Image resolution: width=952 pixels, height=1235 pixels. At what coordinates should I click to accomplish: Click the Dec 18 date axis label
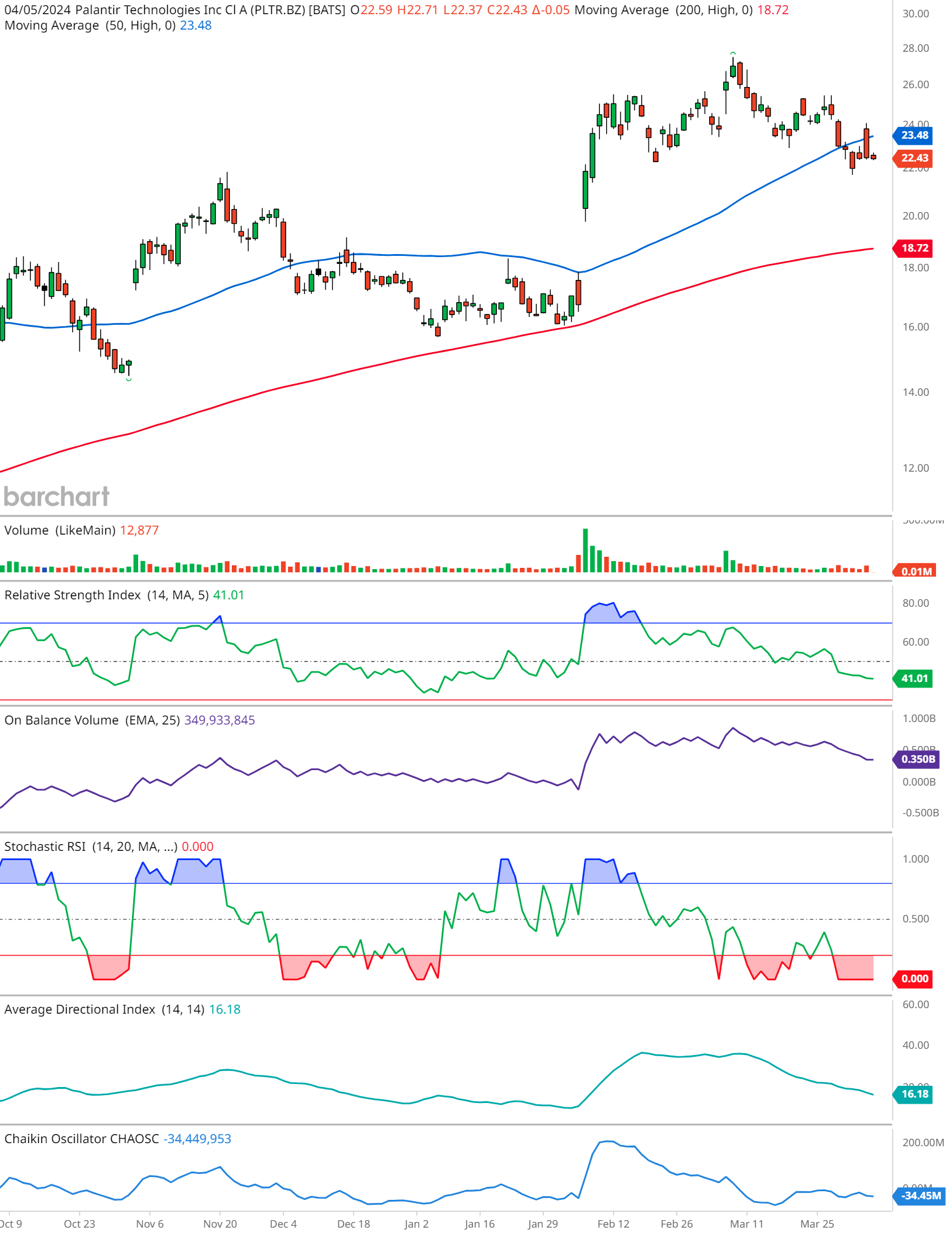click(354, 1225)
